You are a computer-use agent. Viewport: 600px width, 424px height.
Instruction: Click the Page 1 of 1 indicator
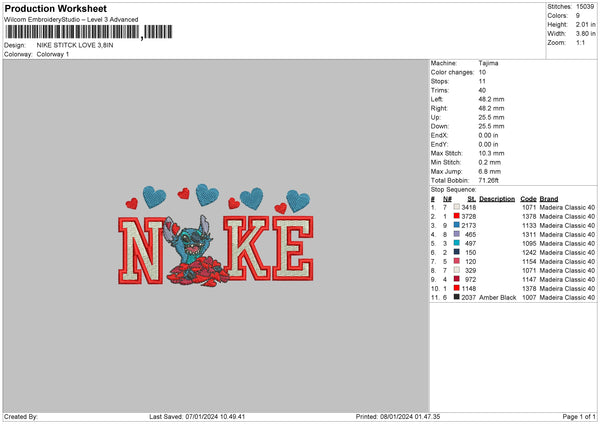tap(579, 416)
